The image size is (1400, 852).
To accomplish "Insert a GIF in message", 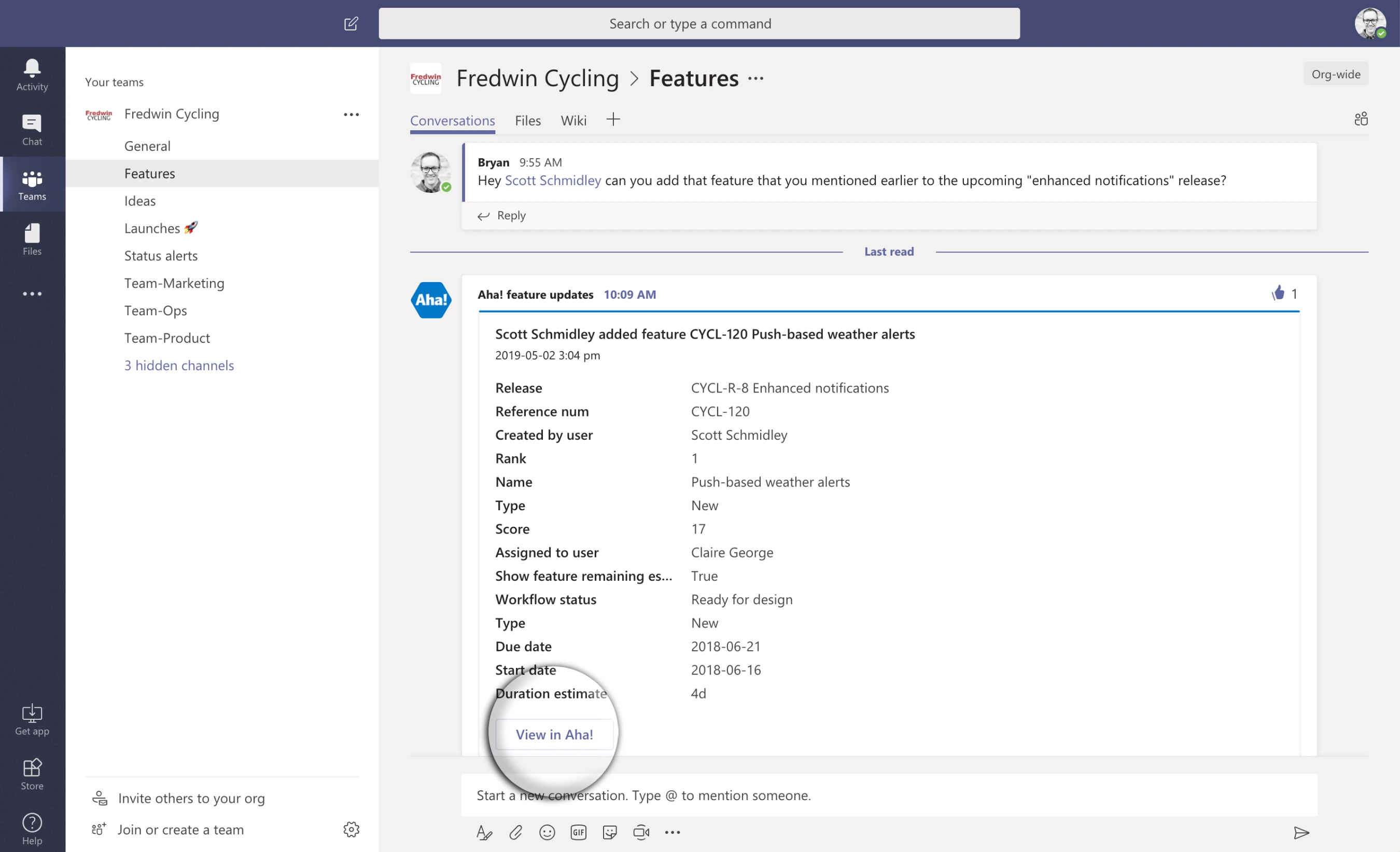I will [x=578, y=832].
